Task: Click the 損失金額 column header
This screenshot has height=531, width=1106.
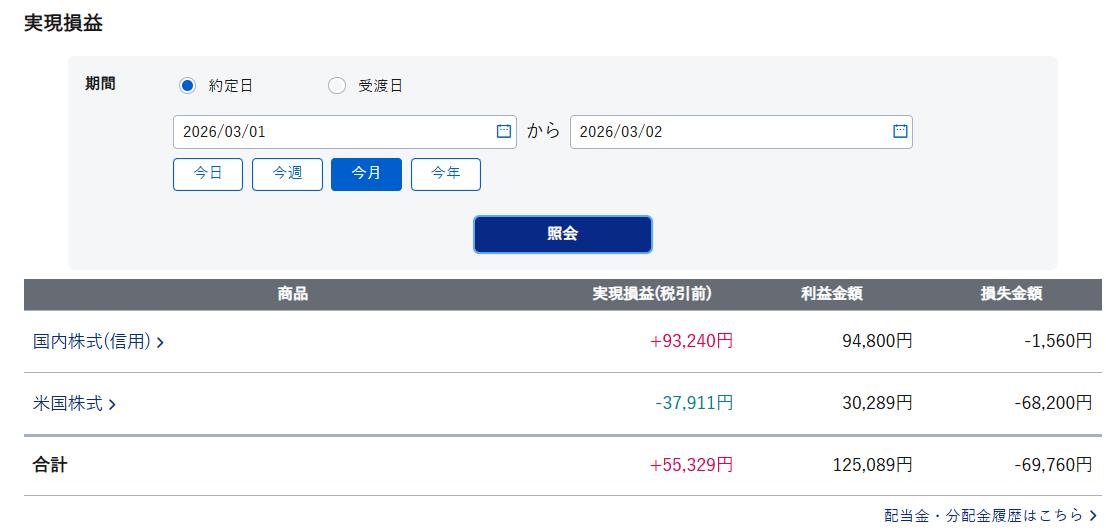Action: pos(1012,294)
